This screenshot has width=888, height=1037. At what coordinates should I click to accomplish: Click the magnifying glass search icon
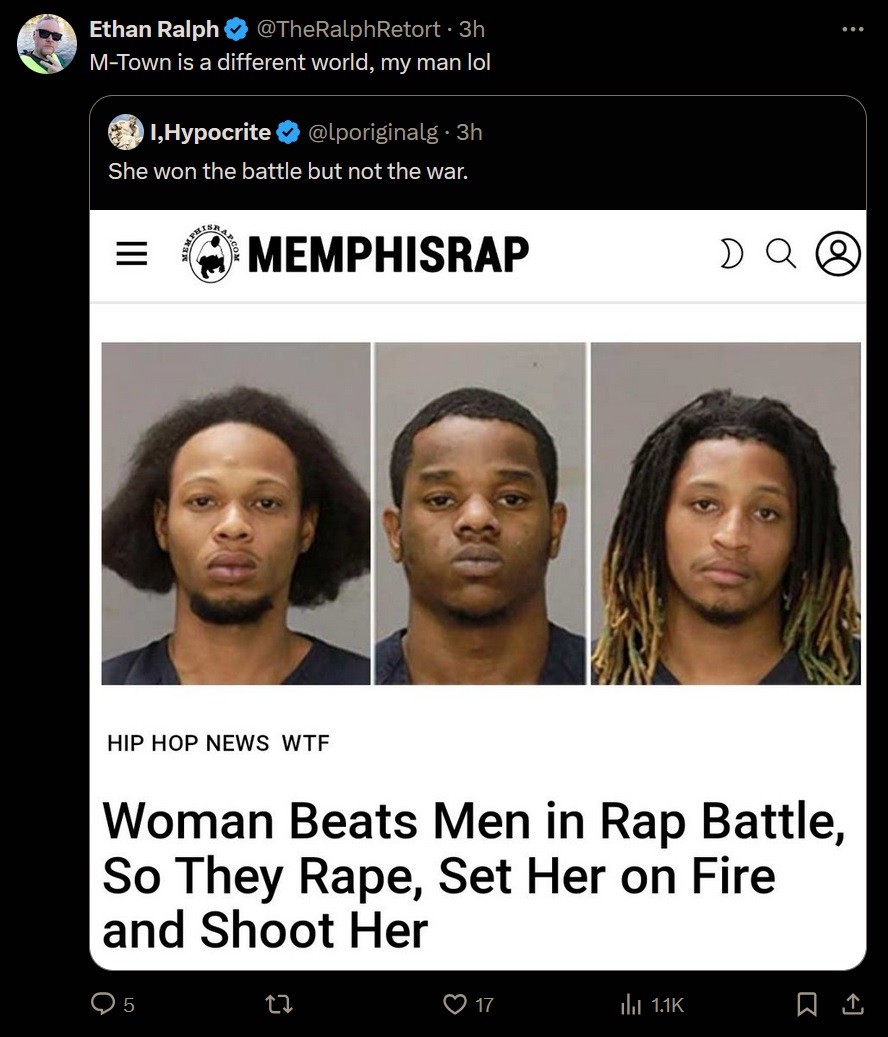point(781,254)
